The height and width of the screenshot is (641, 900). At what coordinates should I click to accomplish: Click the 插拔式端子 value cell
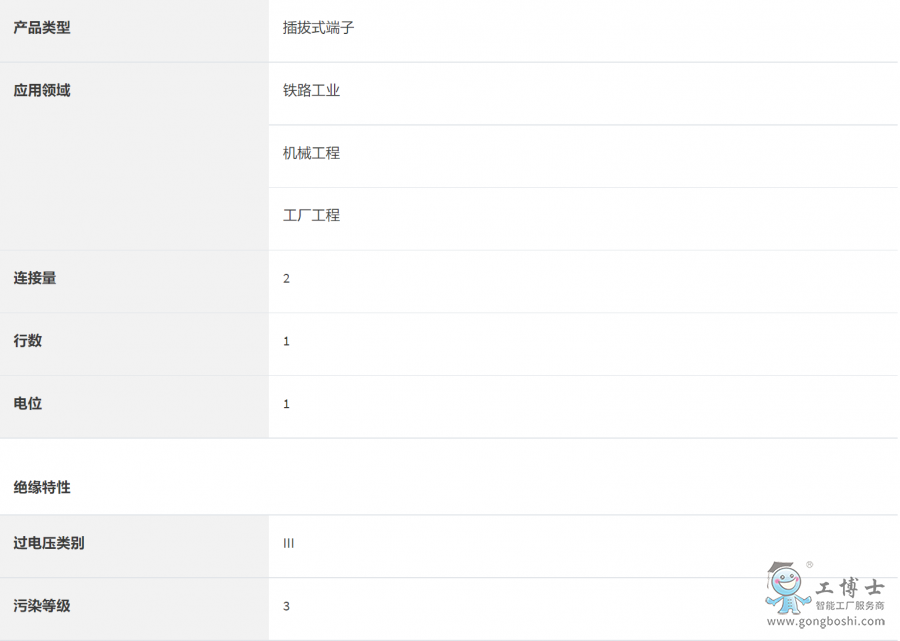pos(319,28)
